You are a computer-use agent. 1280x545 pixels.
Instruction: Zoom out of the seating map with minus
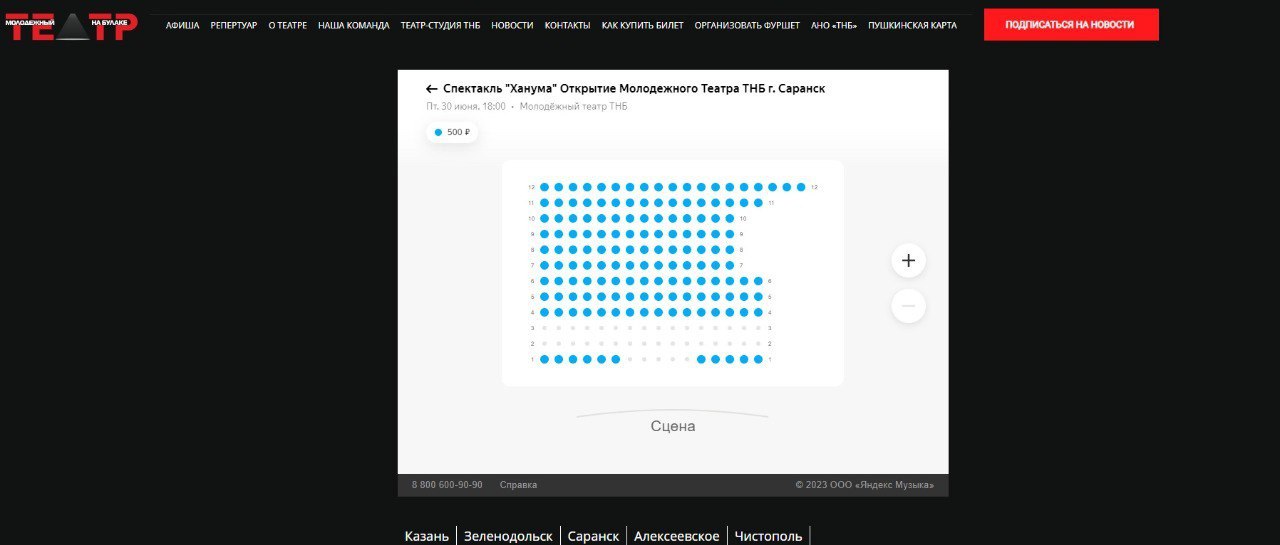click(x=908, y=305)
